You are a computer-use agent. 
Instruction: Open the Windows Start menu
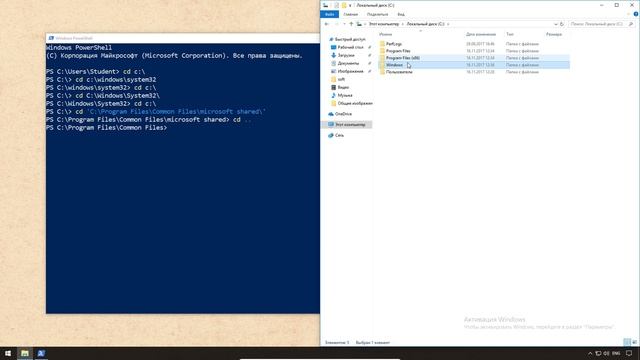coord(8,353)
